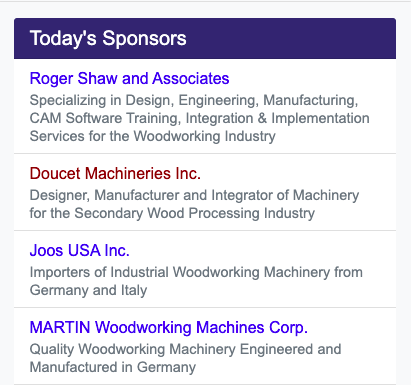Click "Quality Woodworking Machinery Engineered and" line
Image resolution: width=411 pixels, height=385 pixels.
pyautogui.click(x=185, y=349)
